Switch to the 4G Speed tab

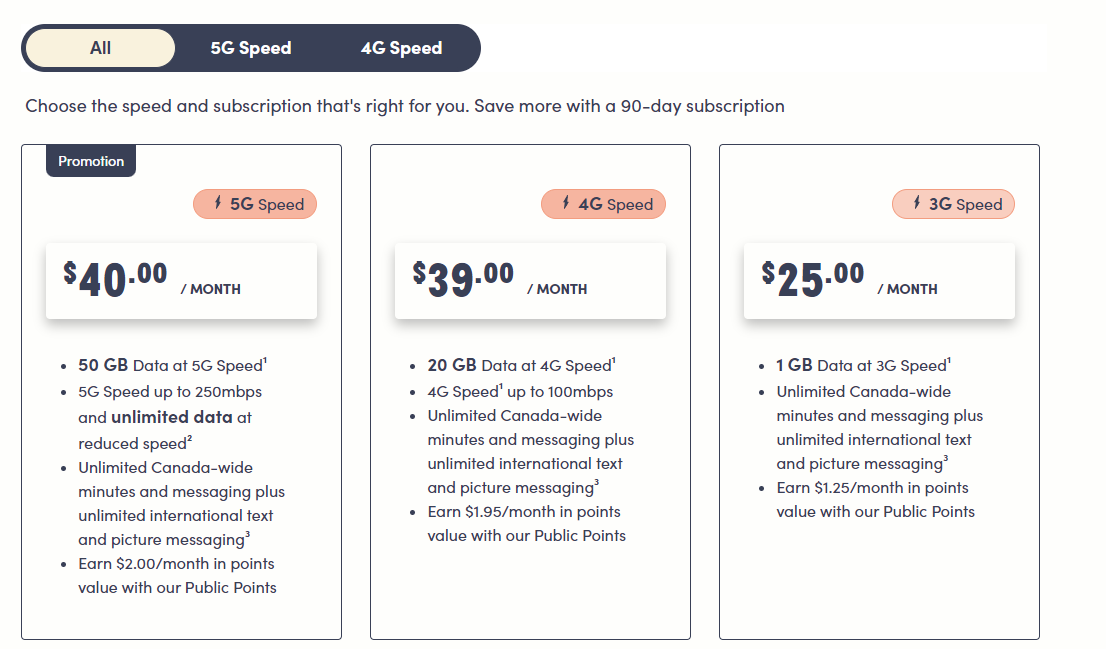pyautogui.click(x=400, y=47)
